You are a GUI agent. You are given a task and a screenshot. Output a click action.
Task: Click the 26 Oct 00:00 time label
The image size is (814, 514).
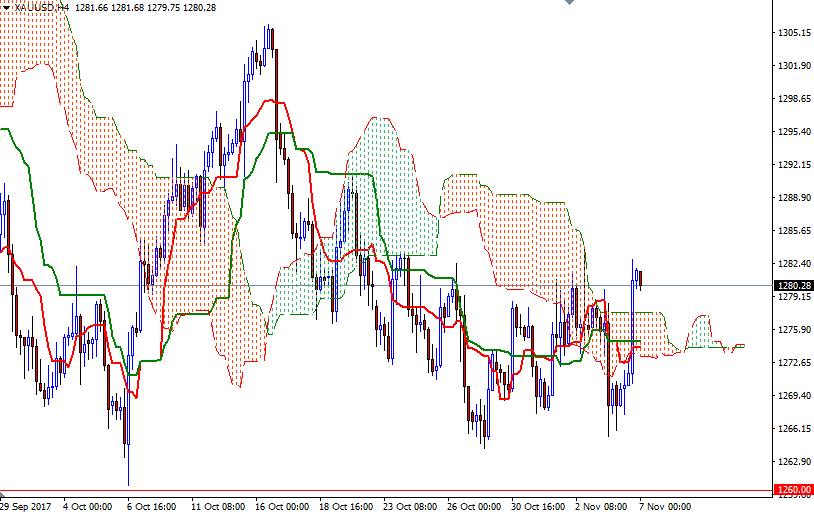point(473,506)
